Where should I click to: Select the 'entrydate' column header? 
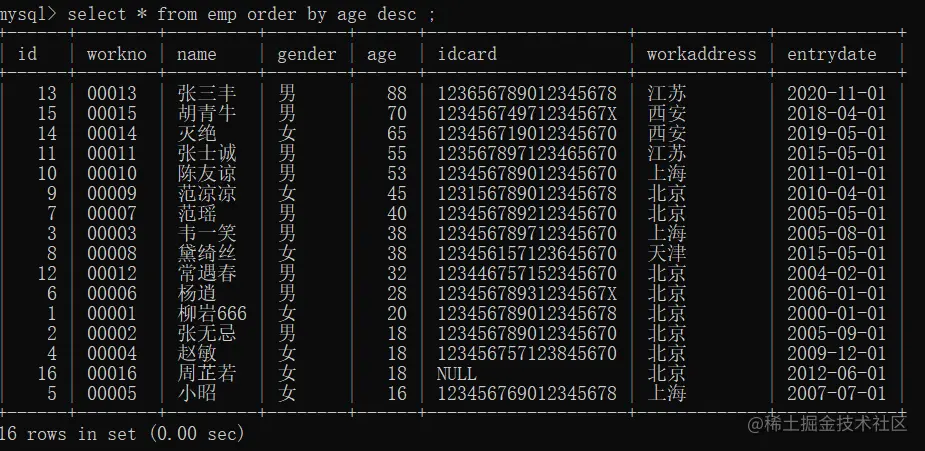[832, 55]
